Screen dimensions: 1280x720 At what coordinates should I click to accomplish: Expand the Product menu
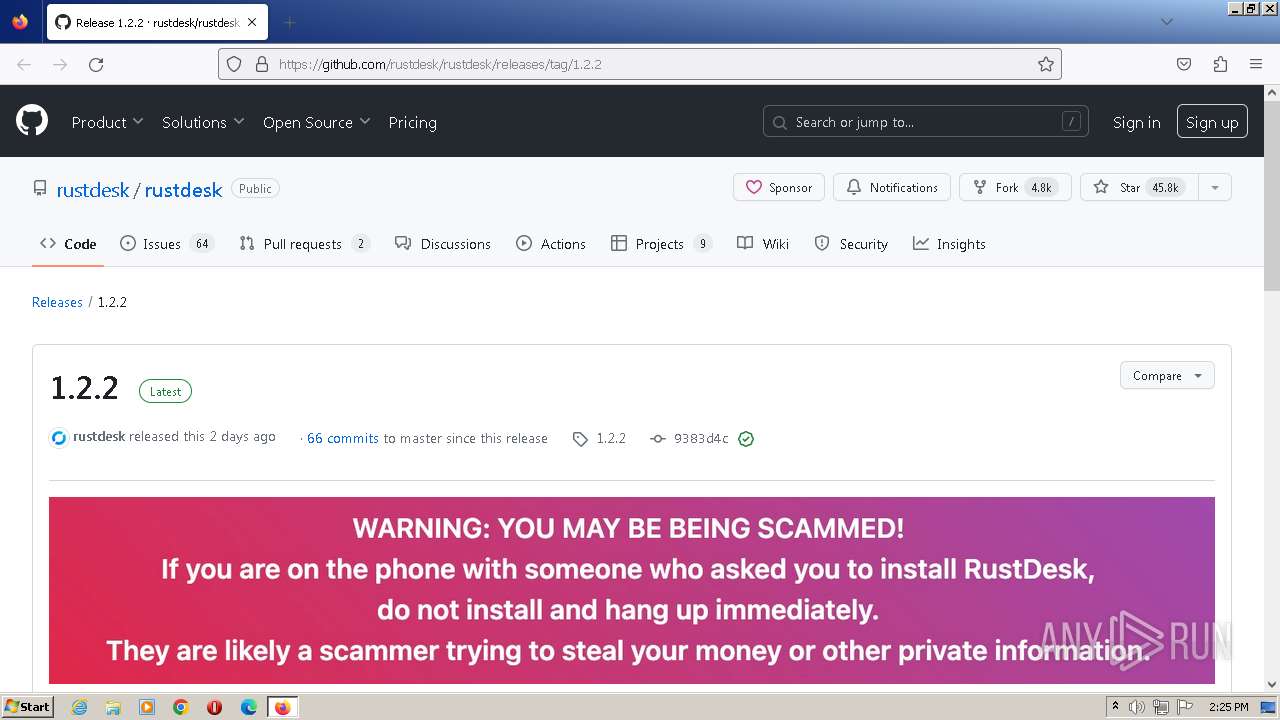coord(107,122)
